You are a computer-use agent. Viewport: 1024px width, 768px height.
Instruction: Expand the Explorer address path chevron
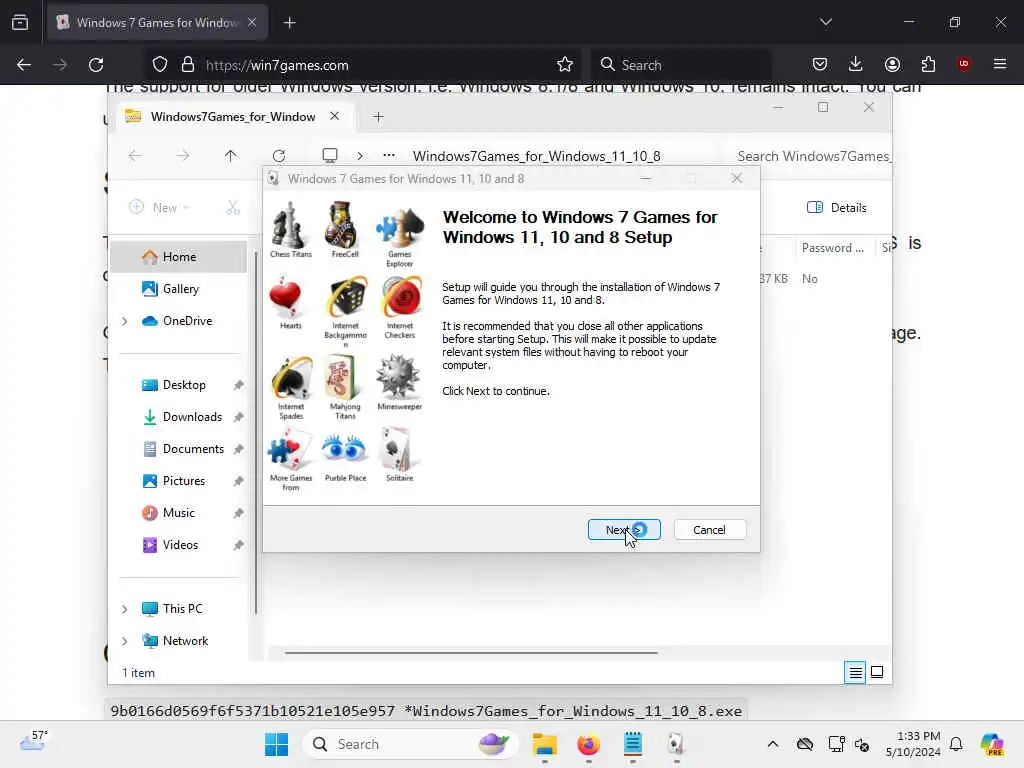[360, 156]
